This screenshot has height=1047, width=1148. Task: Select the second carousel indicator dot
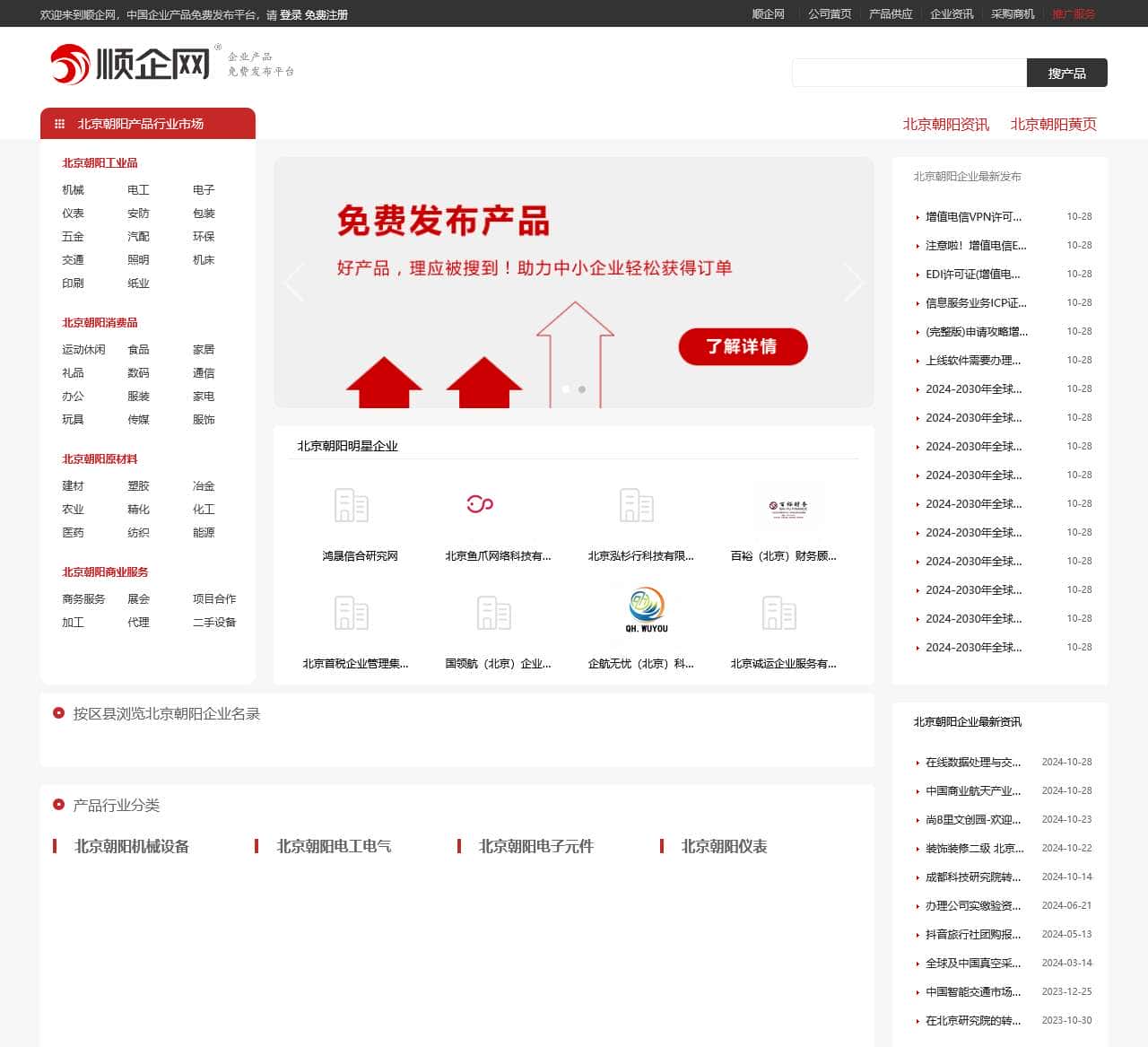pos(582,389)
